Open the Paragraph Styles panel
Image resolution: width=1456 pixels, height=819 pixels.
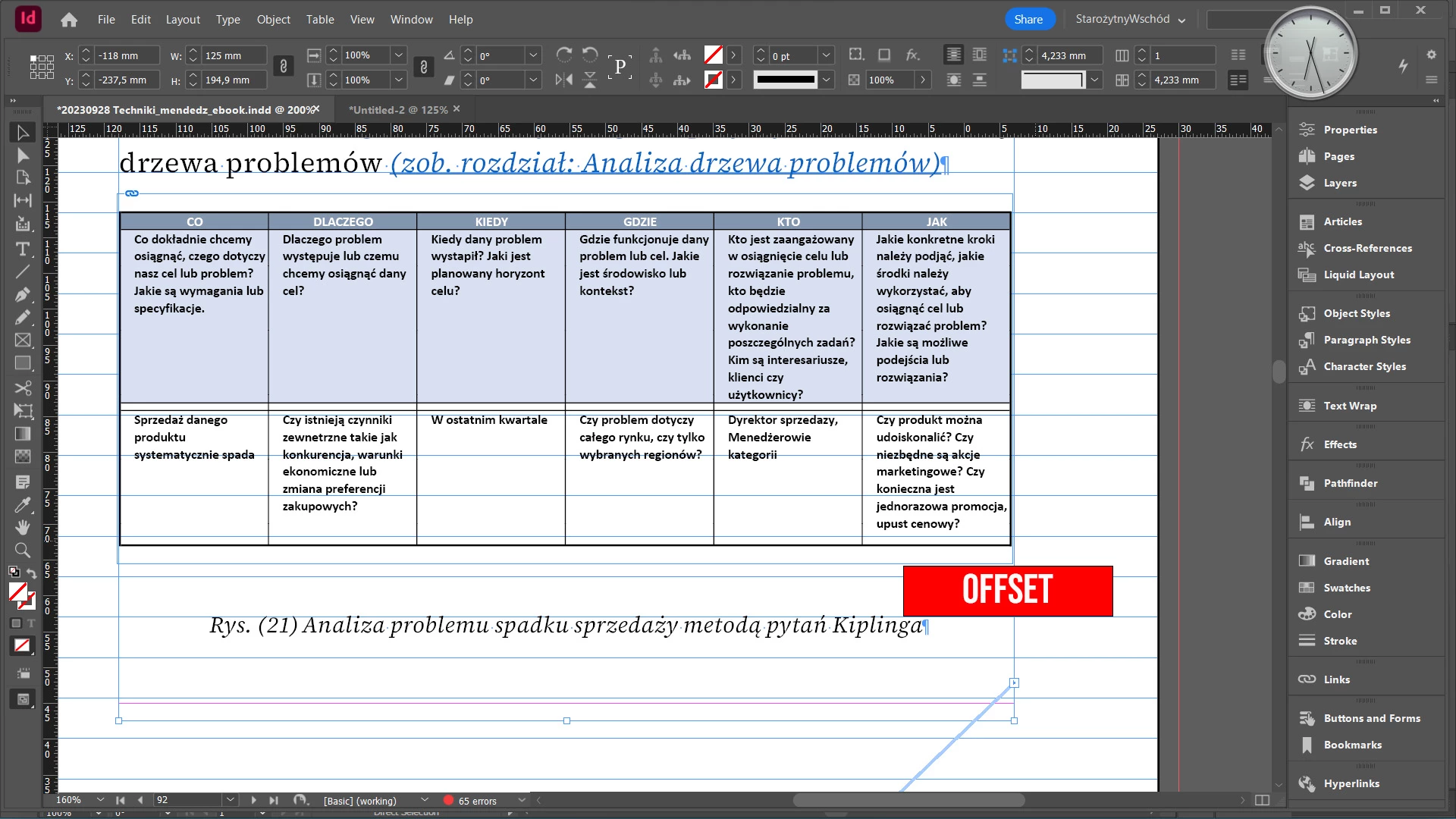tap(1367, 340)
